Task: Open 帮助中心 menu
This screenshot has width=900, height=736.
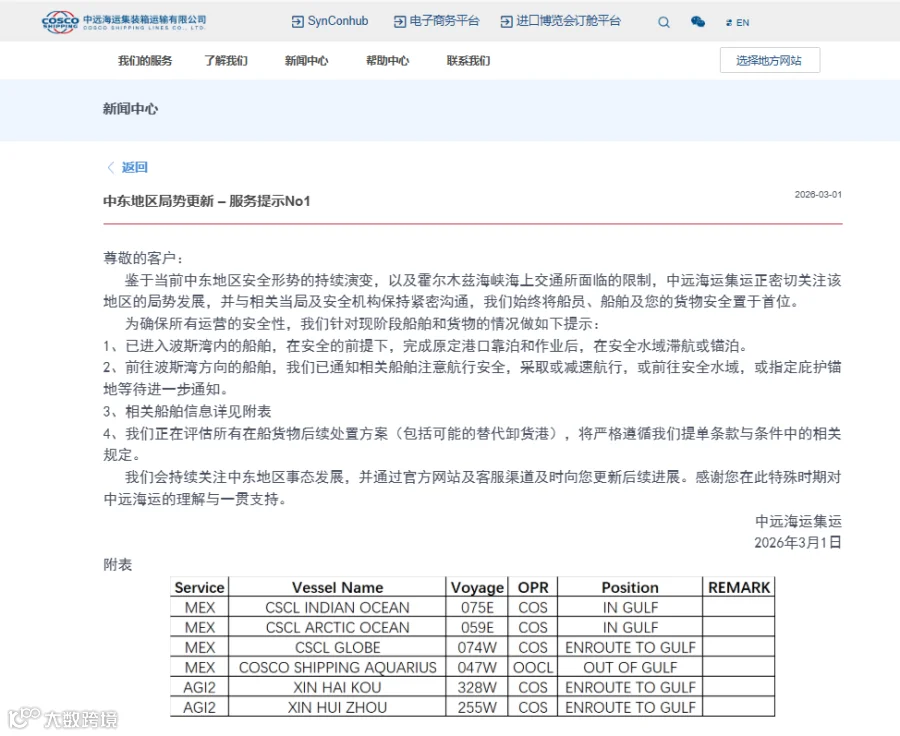Action: tap(387, 60)
